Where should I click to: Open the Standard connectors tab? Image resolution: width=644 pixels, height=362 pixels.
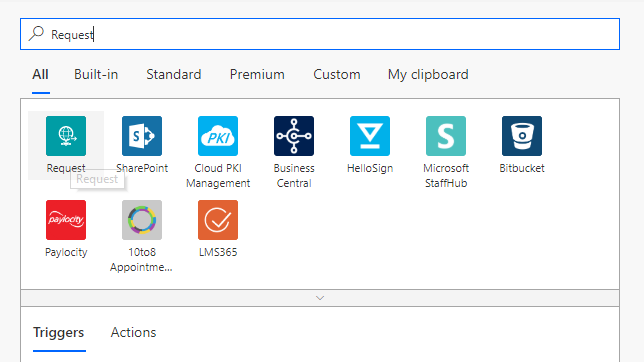[174, 74]
